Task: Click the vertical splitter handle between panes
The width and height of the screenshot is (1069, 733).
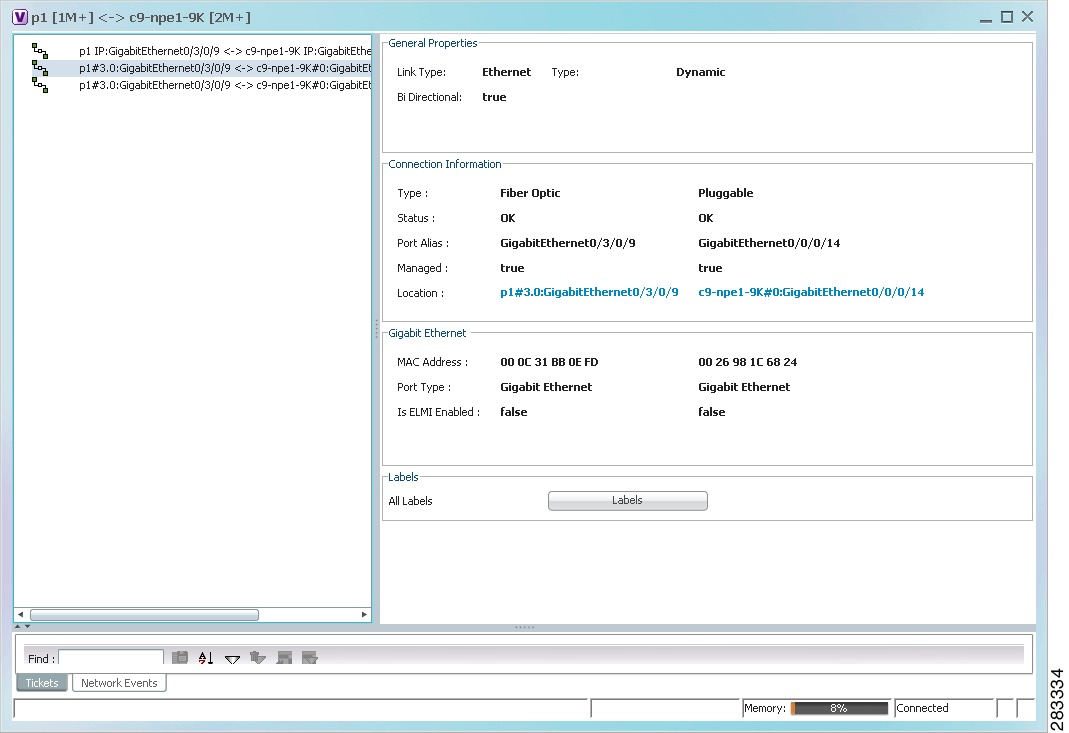Action: pyautogui.click(x=376, y=329)
